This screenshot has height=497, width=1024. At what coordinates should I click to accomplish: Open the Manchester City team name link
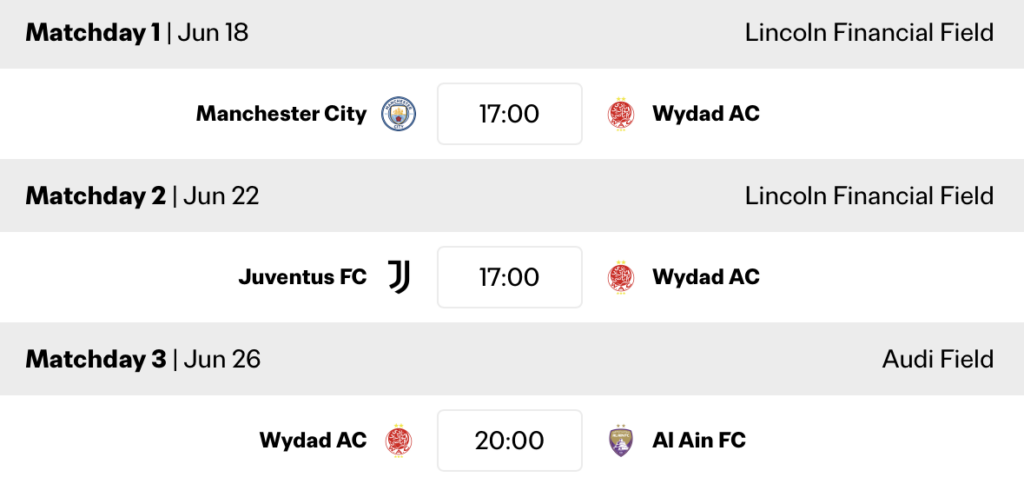pos(281,114)
